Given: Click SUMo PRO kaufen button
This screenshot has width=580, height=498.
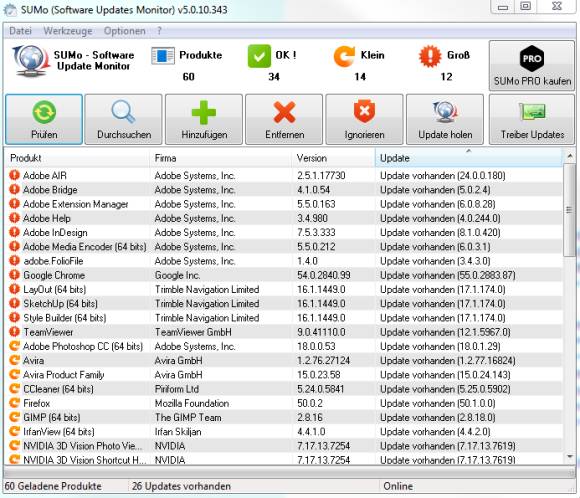Looking at the screenshot, I should 532,66.
